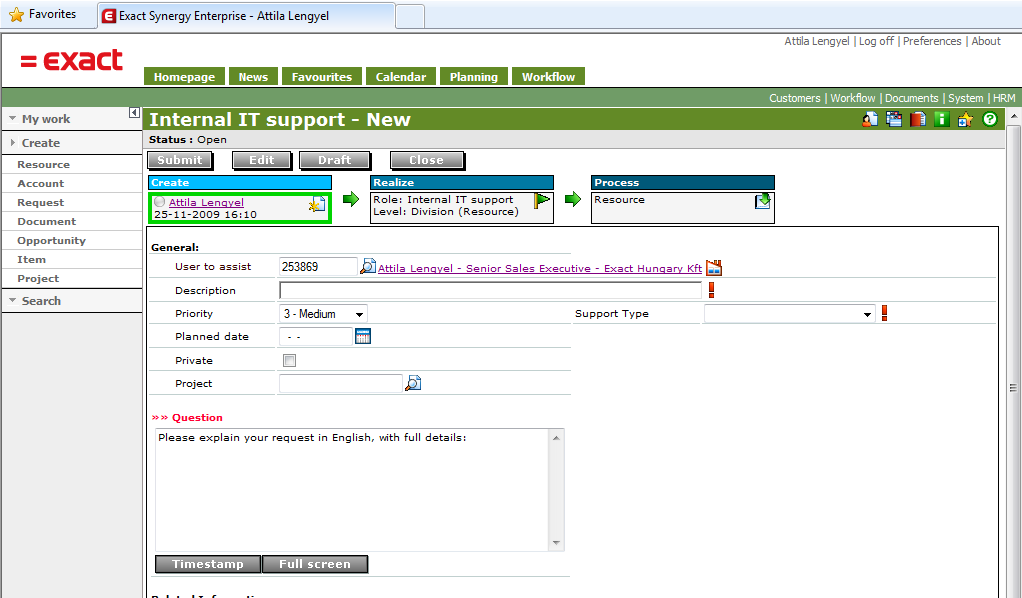
Task: Click the Favorites star in browser bar
Action: (x=16, y=14)
